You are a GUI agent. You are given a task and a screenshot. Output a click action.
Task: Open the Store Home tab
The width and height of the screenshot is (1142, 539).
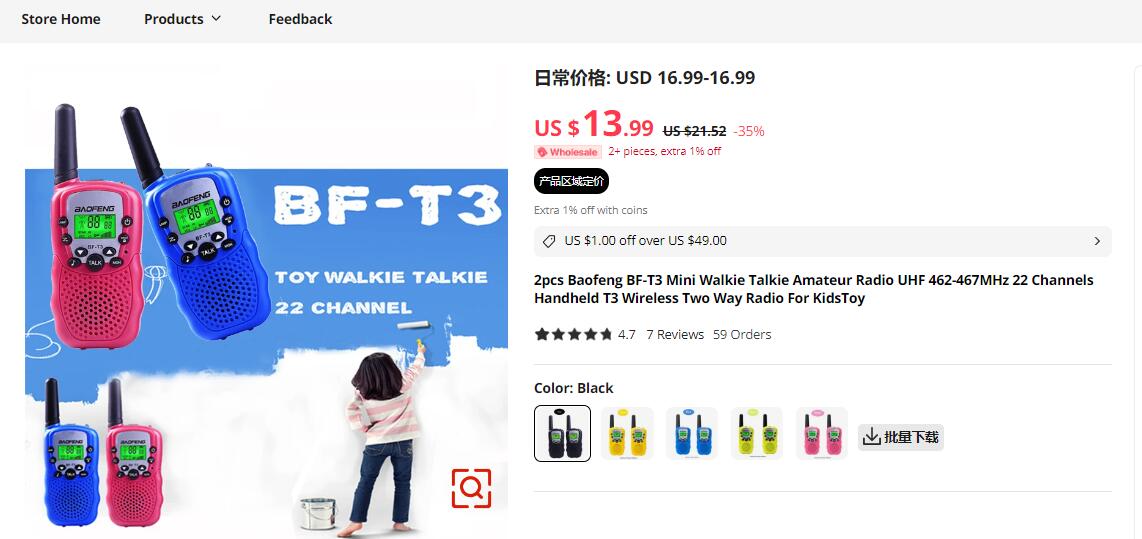point(61,19)
